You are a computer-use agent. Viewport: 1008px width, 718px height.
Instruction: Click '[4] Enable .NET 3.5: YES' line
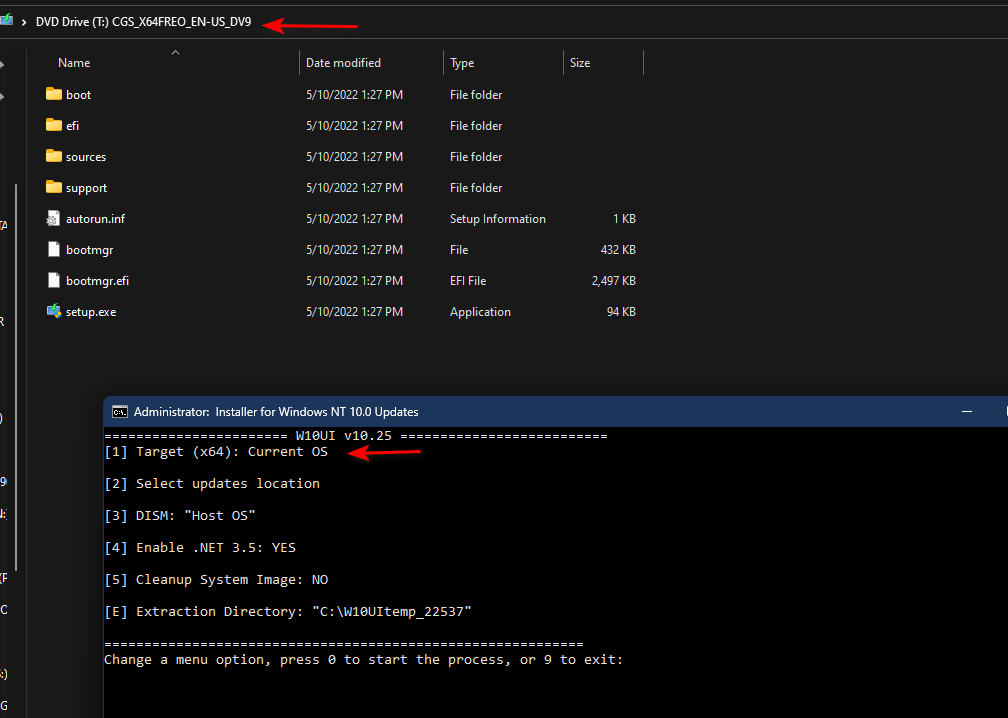tap(200, 548)
